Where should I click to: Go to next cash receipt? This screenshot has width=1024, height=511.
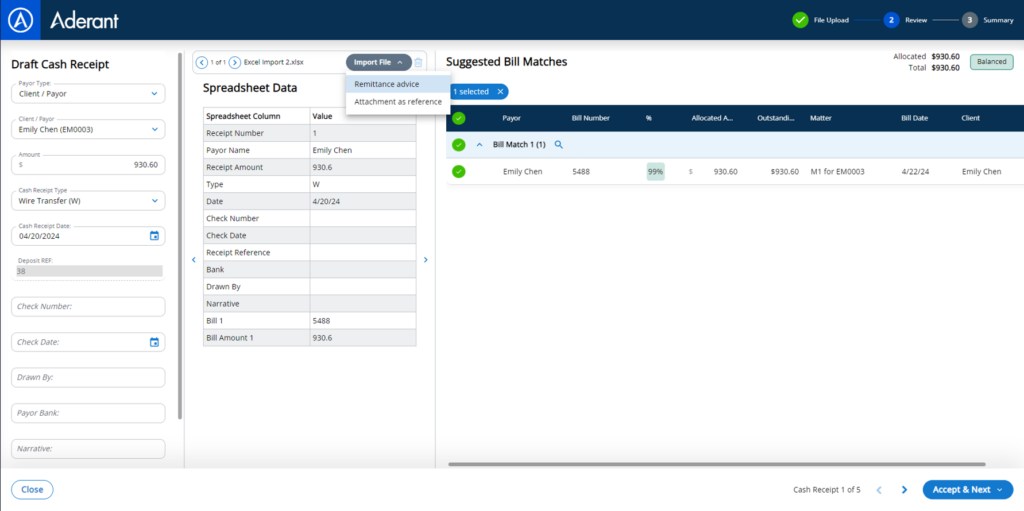coord(904,489)
